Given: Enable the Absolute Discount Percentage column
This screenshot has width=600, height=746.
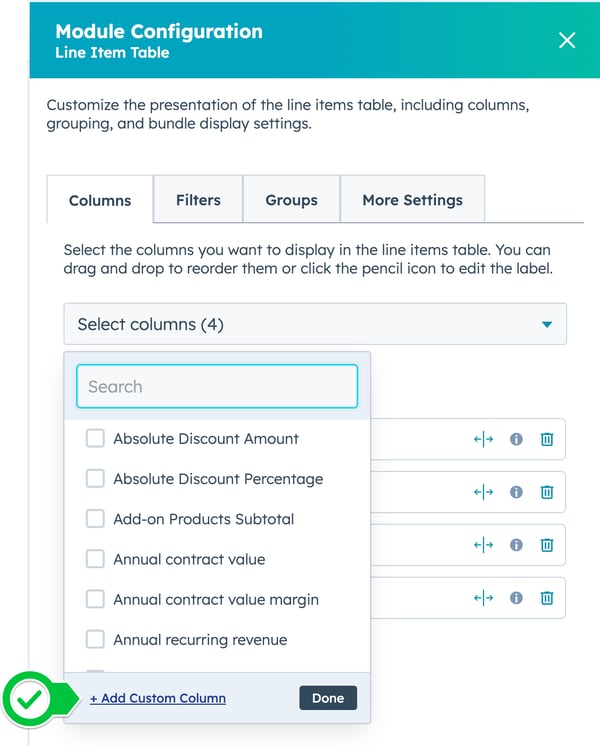Looking at the screenshot, I should [95, 479].
